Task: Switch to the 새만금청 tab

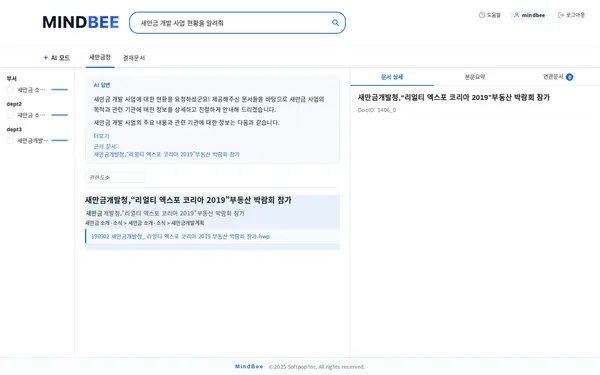Action: (x=100, y=57)
